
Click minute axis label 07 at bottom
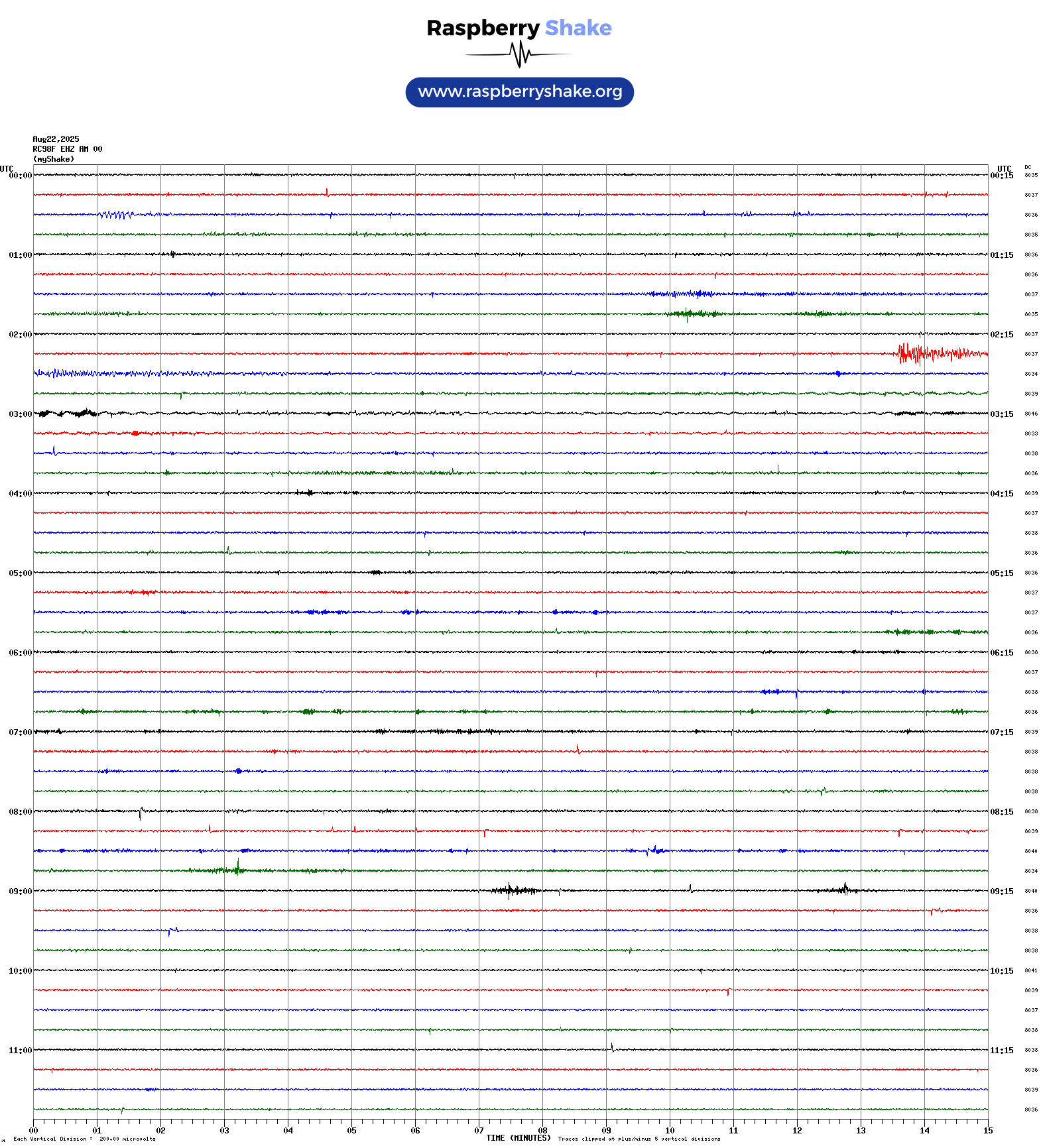[479, 1131]
